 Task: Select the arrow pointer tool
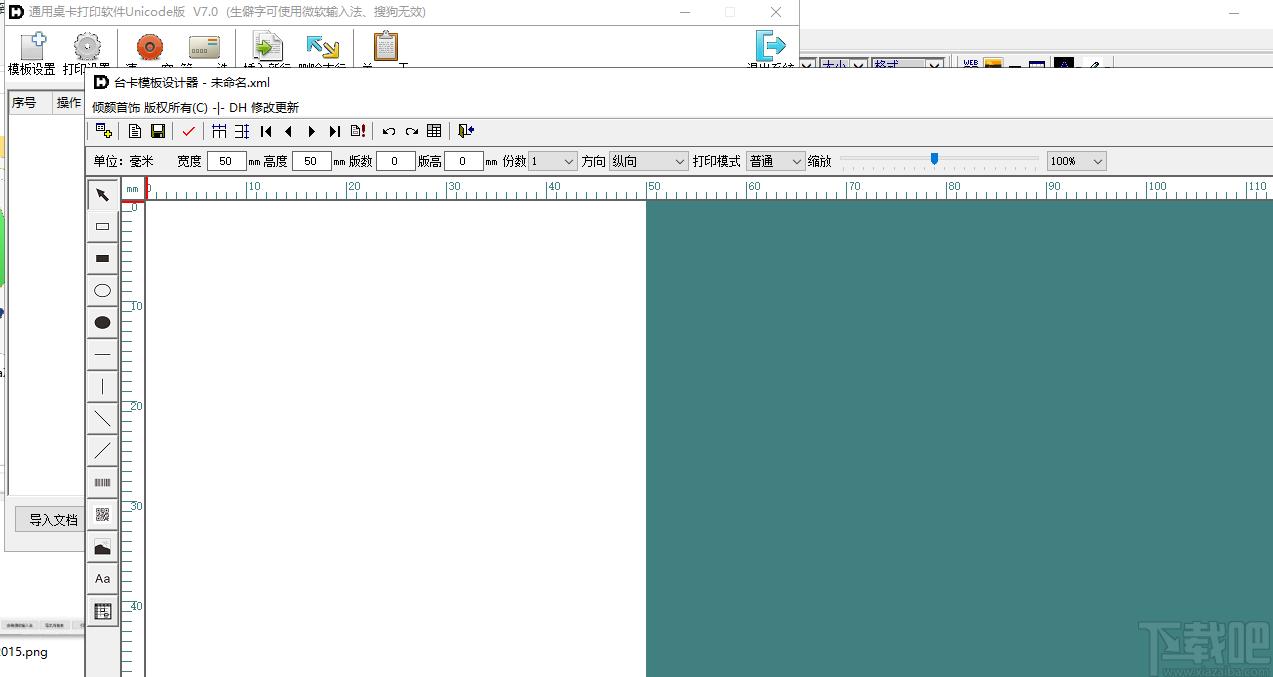(x=102, y=194)
